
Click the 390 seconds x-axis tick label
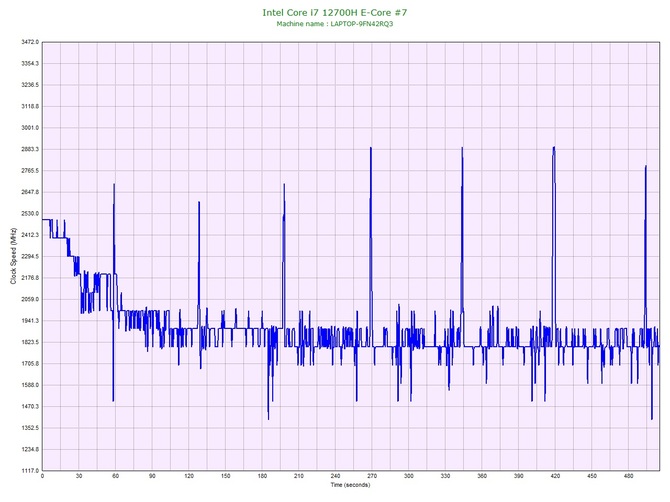519,476
